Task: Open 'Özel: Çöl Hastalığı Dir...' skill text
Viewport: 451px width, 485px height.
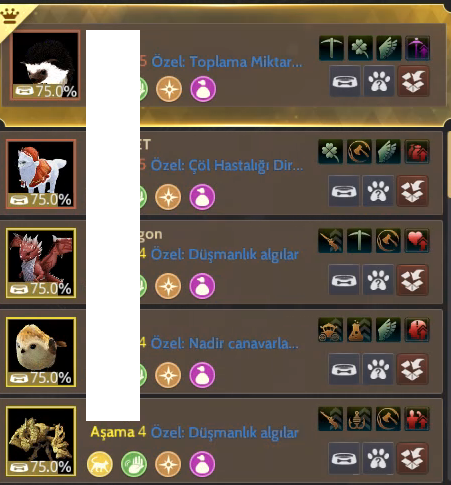Action: point(227,165)
